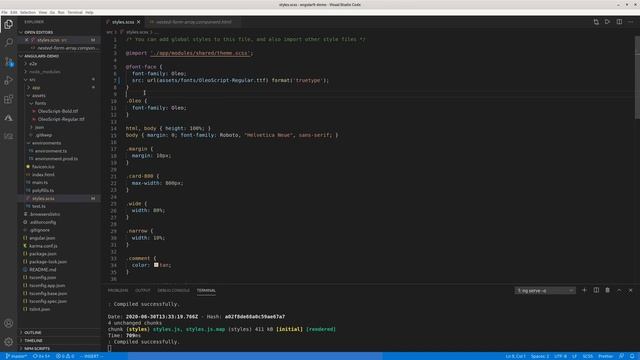
Task: Click the master branch in status bar
Action: pos(16,356)
